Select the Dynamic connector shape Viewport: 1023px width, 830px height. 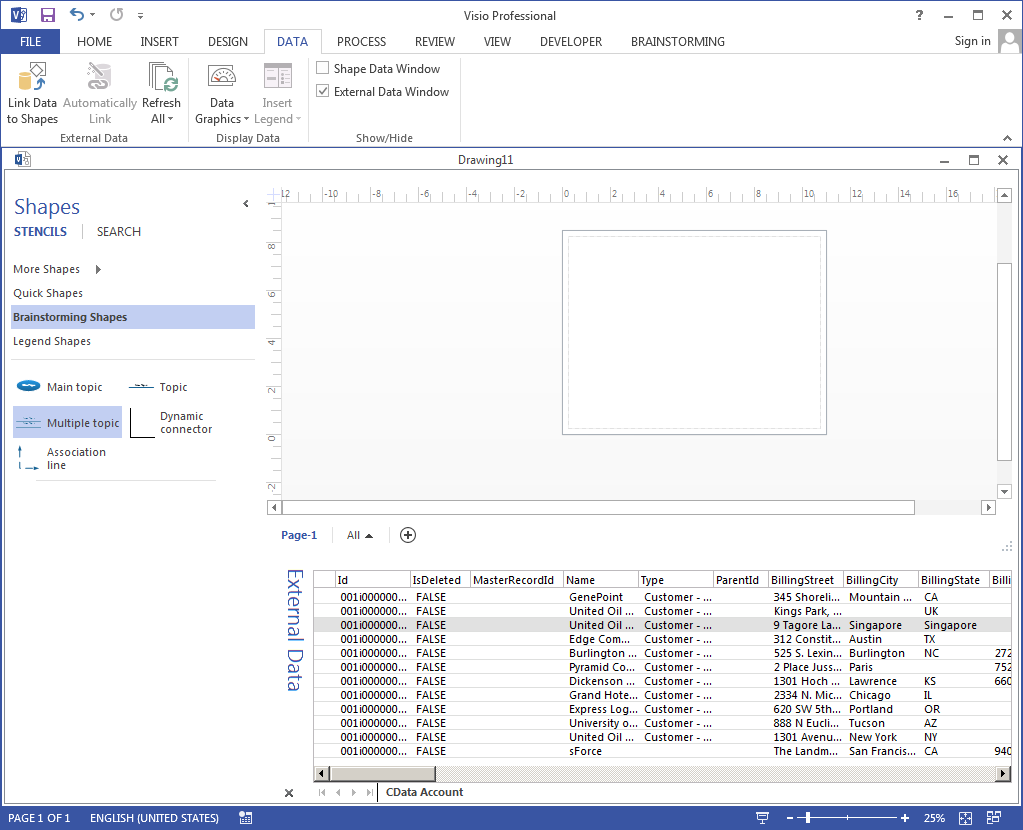[172, 423]
